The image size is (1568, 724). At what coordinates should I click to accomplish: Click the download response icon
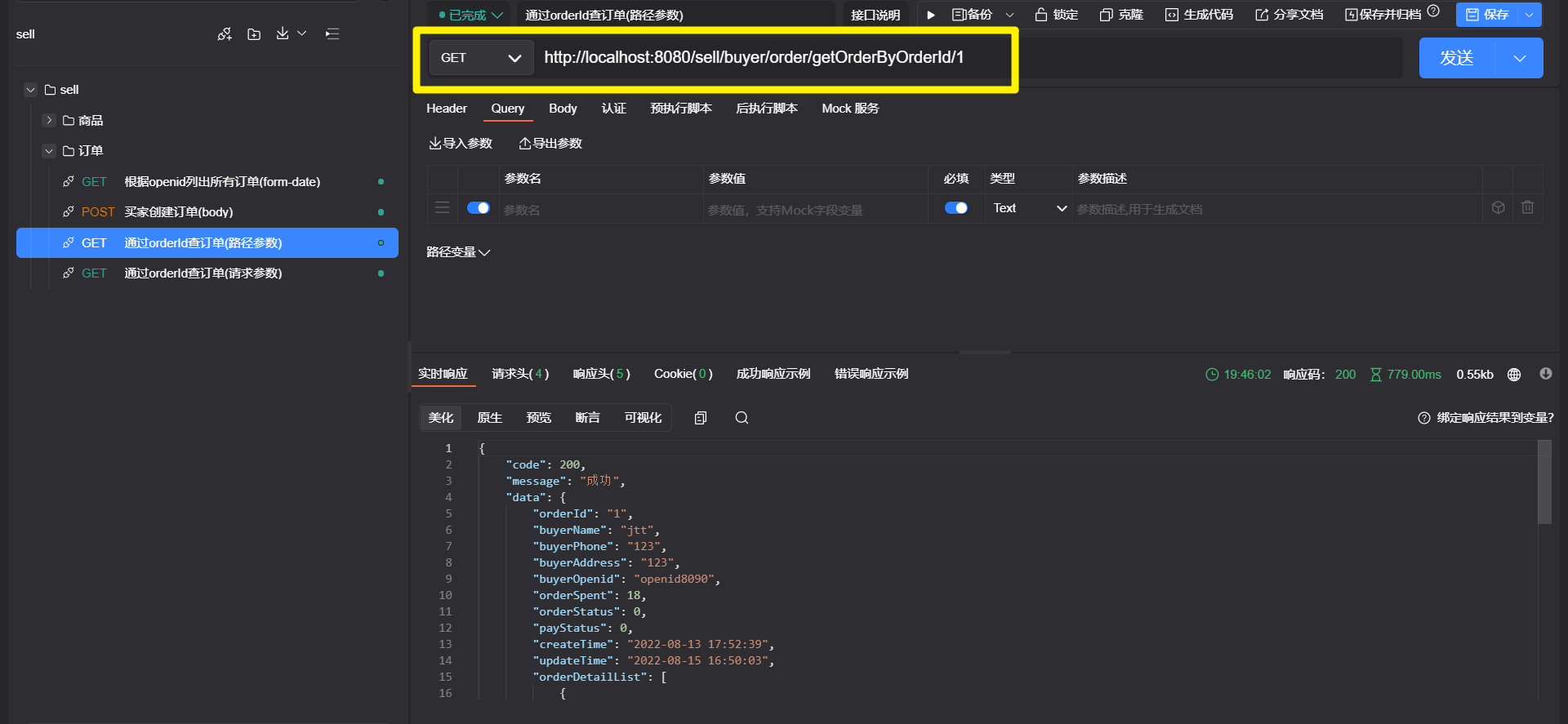pos(1545,374)
